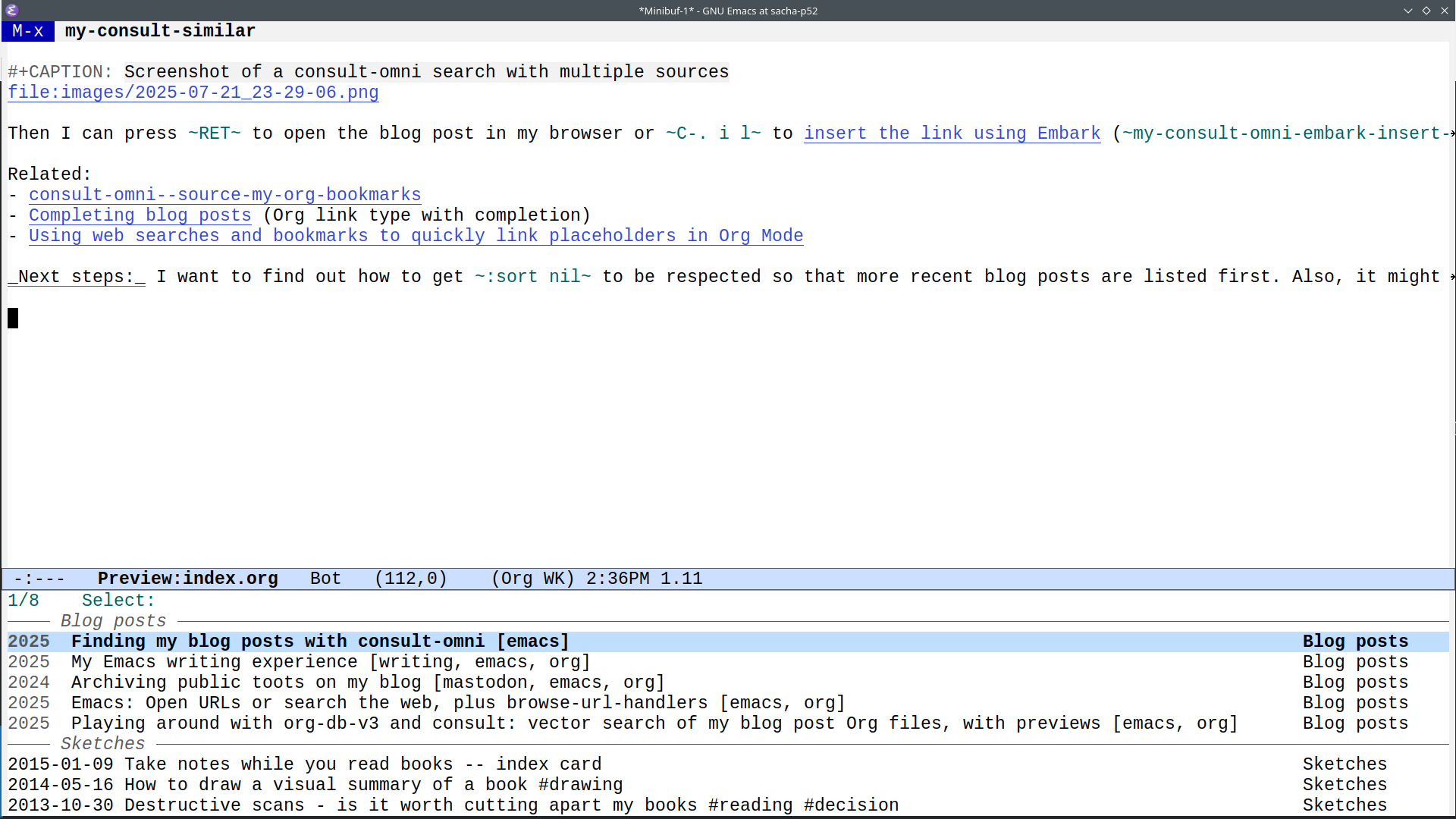
Task: Open consult-omni--source-my-org-bookmarks link
Action: [x=224, y=195]
